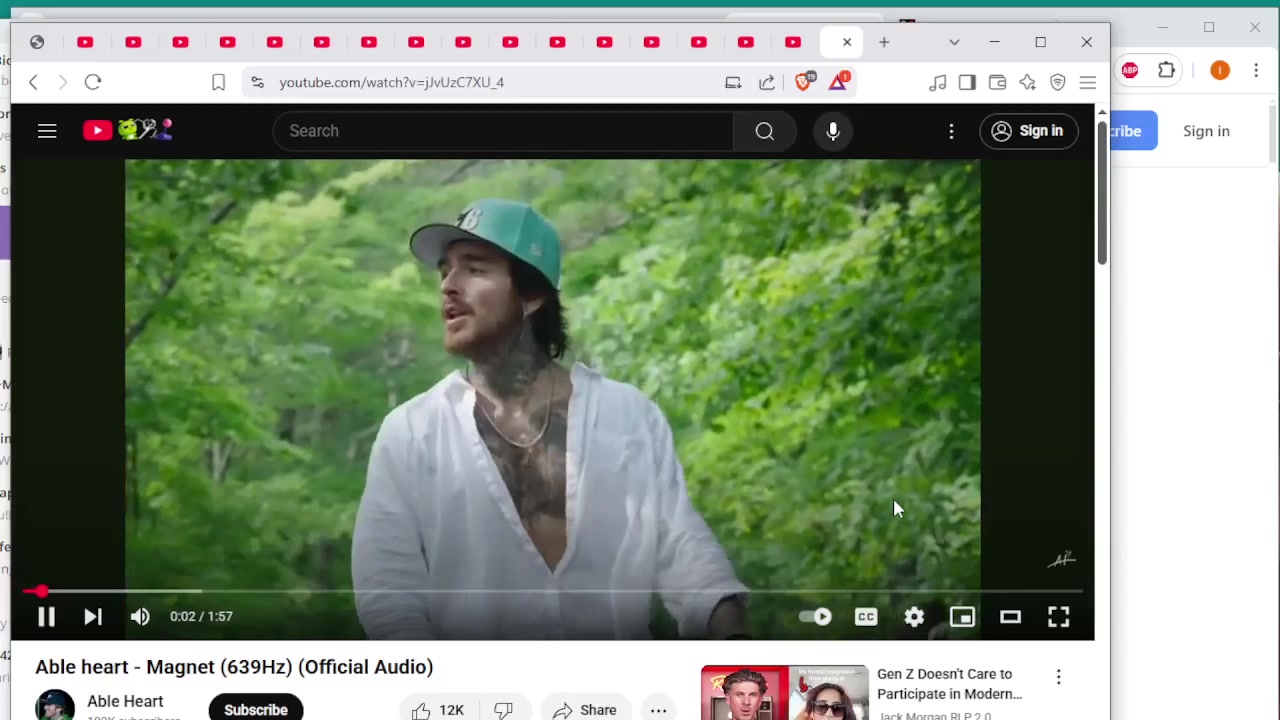Like the video, 12K thumbs up

438,710
